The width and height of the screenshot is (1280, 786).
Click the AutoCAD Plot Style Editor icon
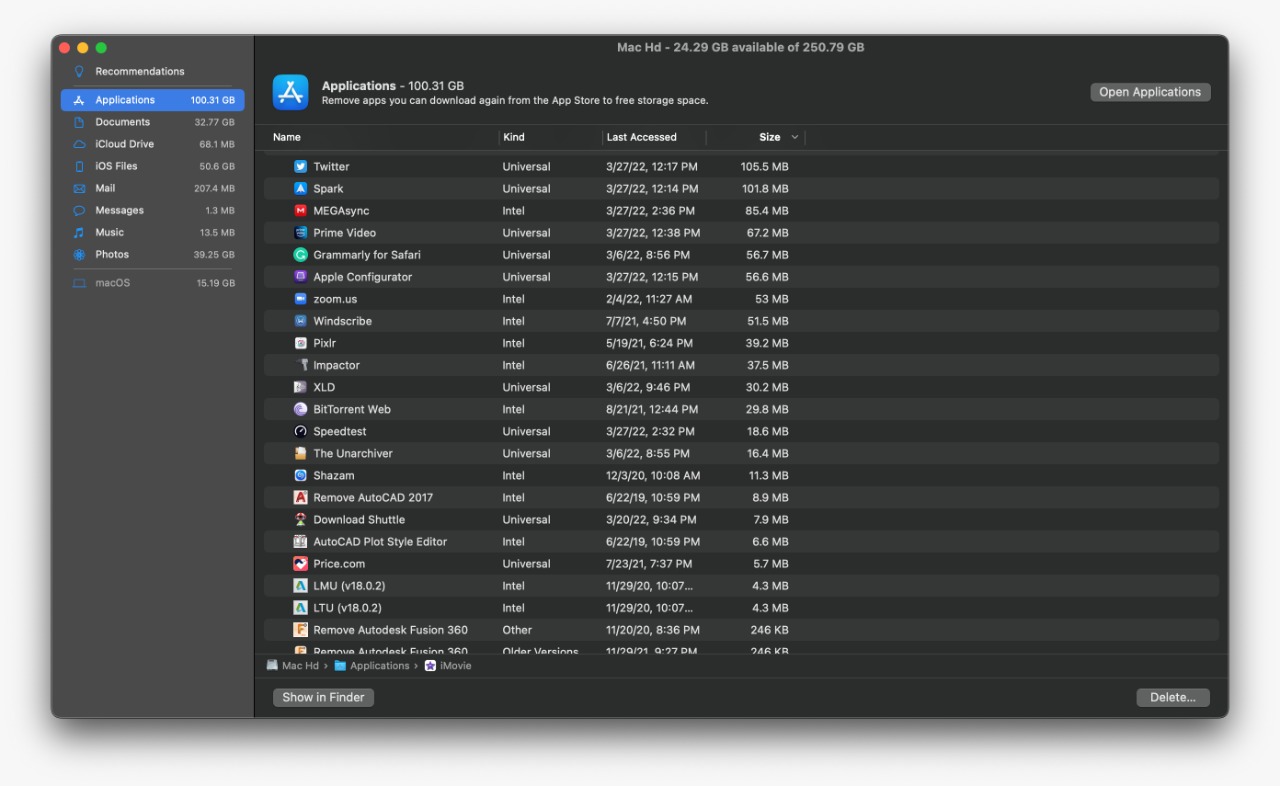tap(300, 541)
